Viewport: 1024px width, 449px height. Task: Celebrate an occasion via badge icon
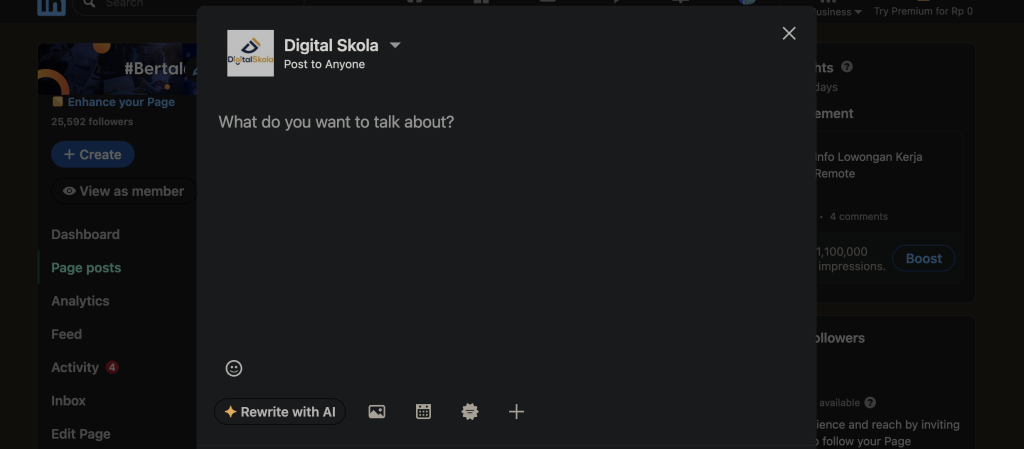(470, 412)
